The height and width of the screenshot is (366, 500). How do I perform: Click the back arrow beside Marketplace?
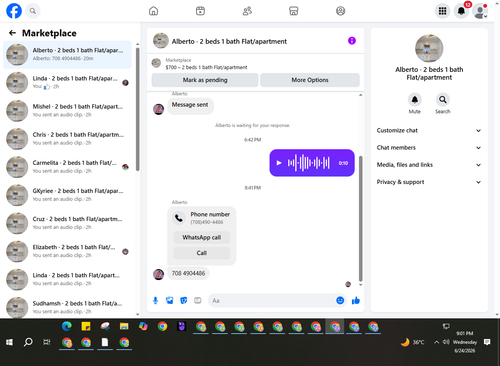12,33
